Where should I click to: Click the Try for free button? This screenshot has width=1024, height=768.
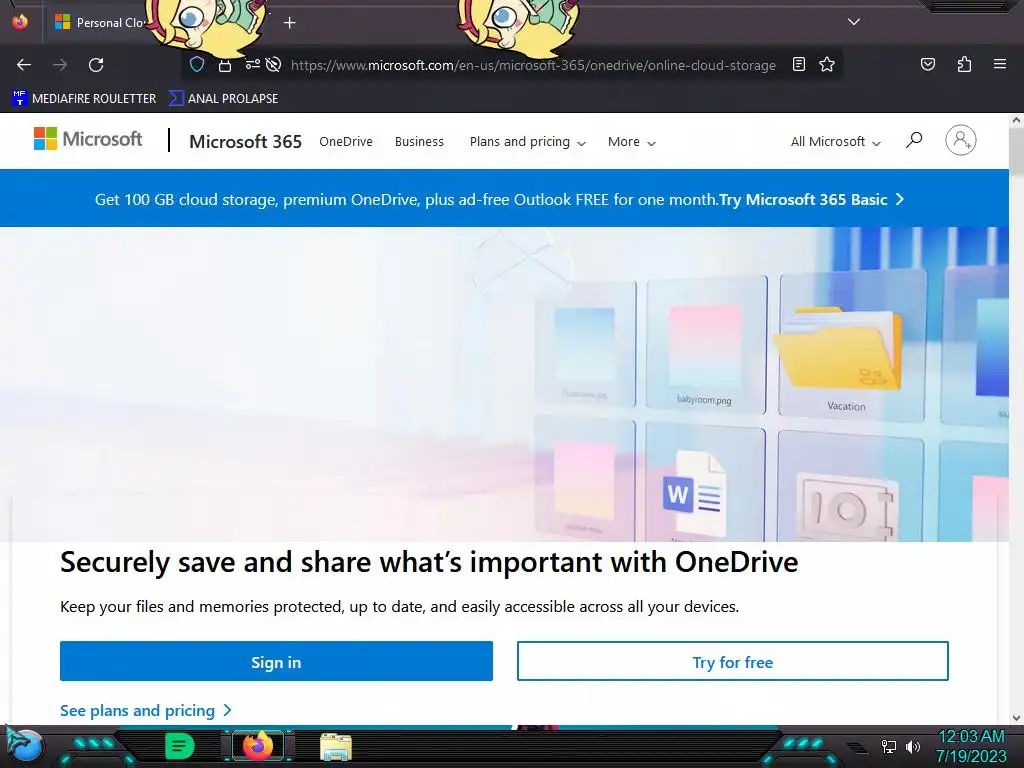[x=733, y=661]
